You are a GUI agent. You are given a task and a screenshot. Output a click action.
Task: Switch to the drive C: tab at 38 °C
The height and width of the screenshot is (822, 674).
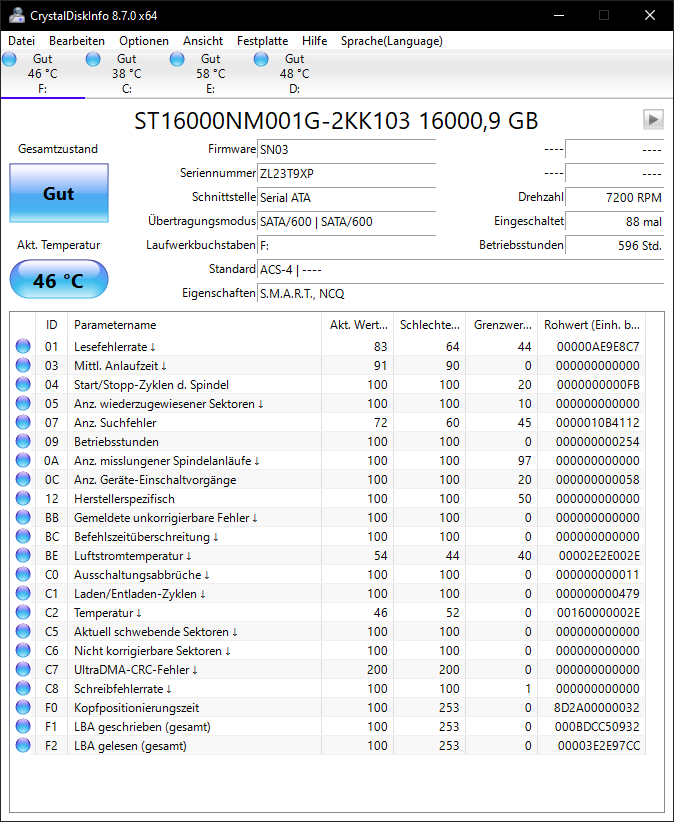pos(127,74)
